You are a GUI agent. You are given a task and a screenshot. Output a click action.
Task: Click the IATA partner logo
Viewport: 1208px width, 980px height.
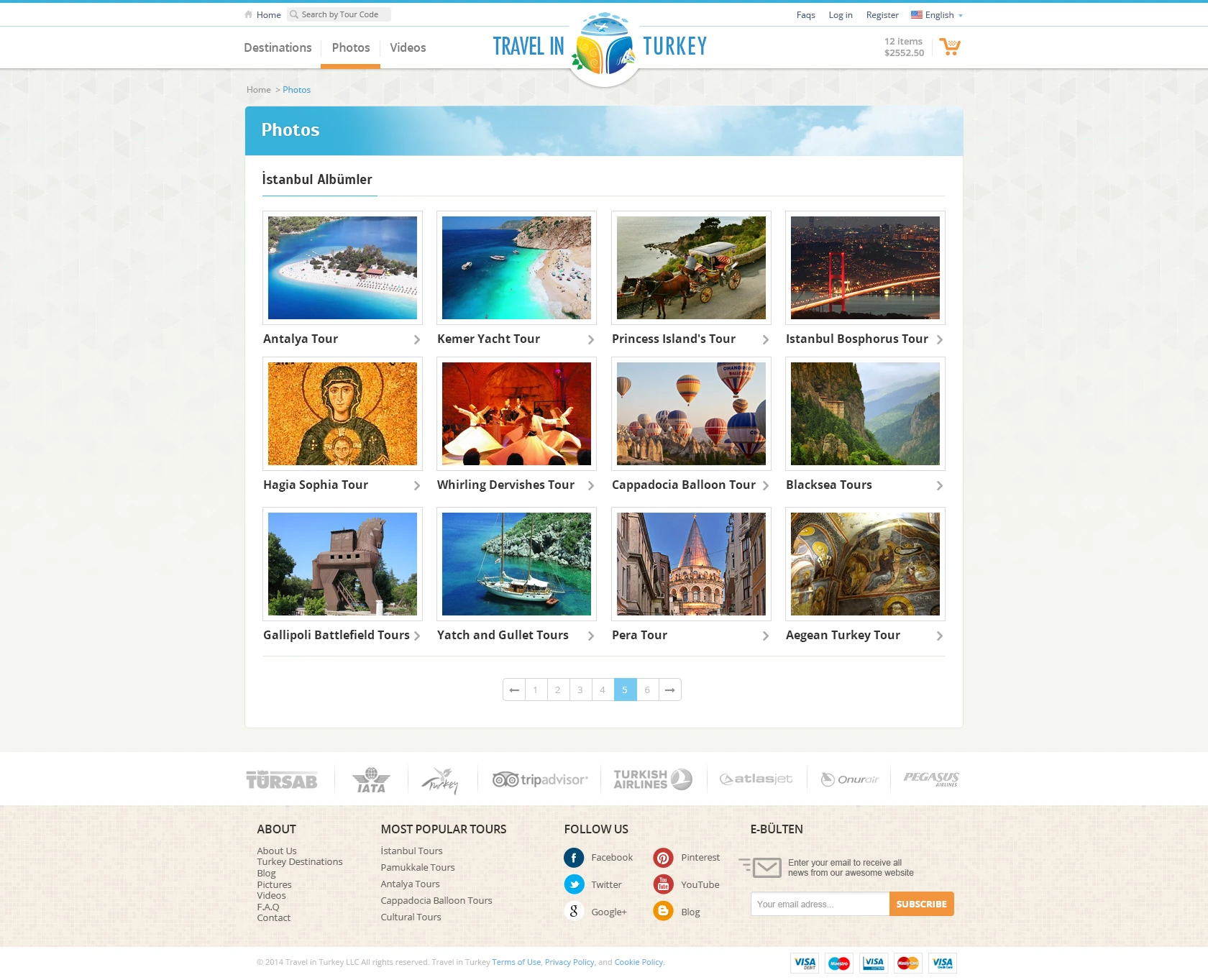[x=371, y=780]
